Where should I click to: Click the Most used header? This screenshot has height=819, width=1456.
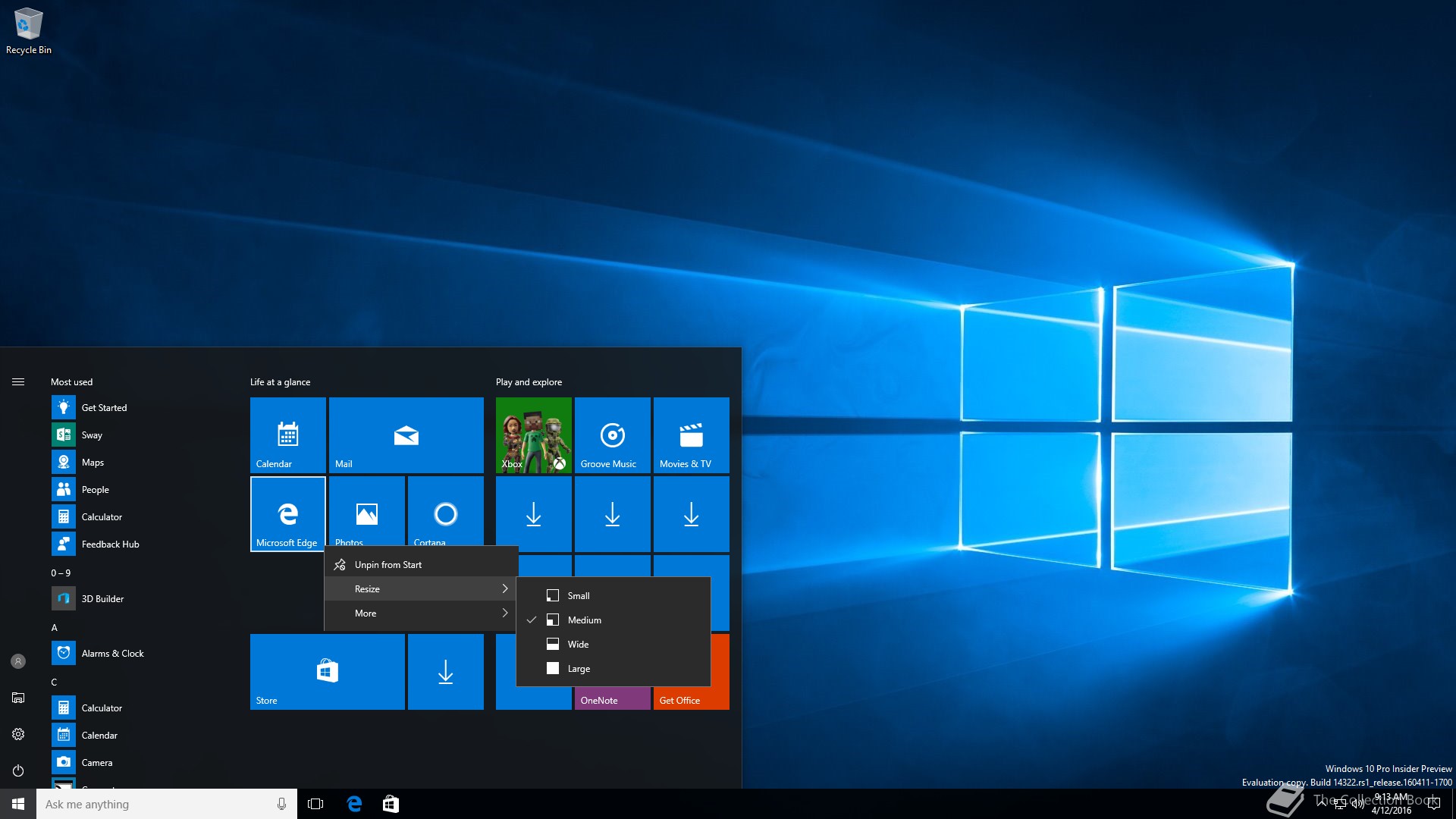[x=72, y=382]
